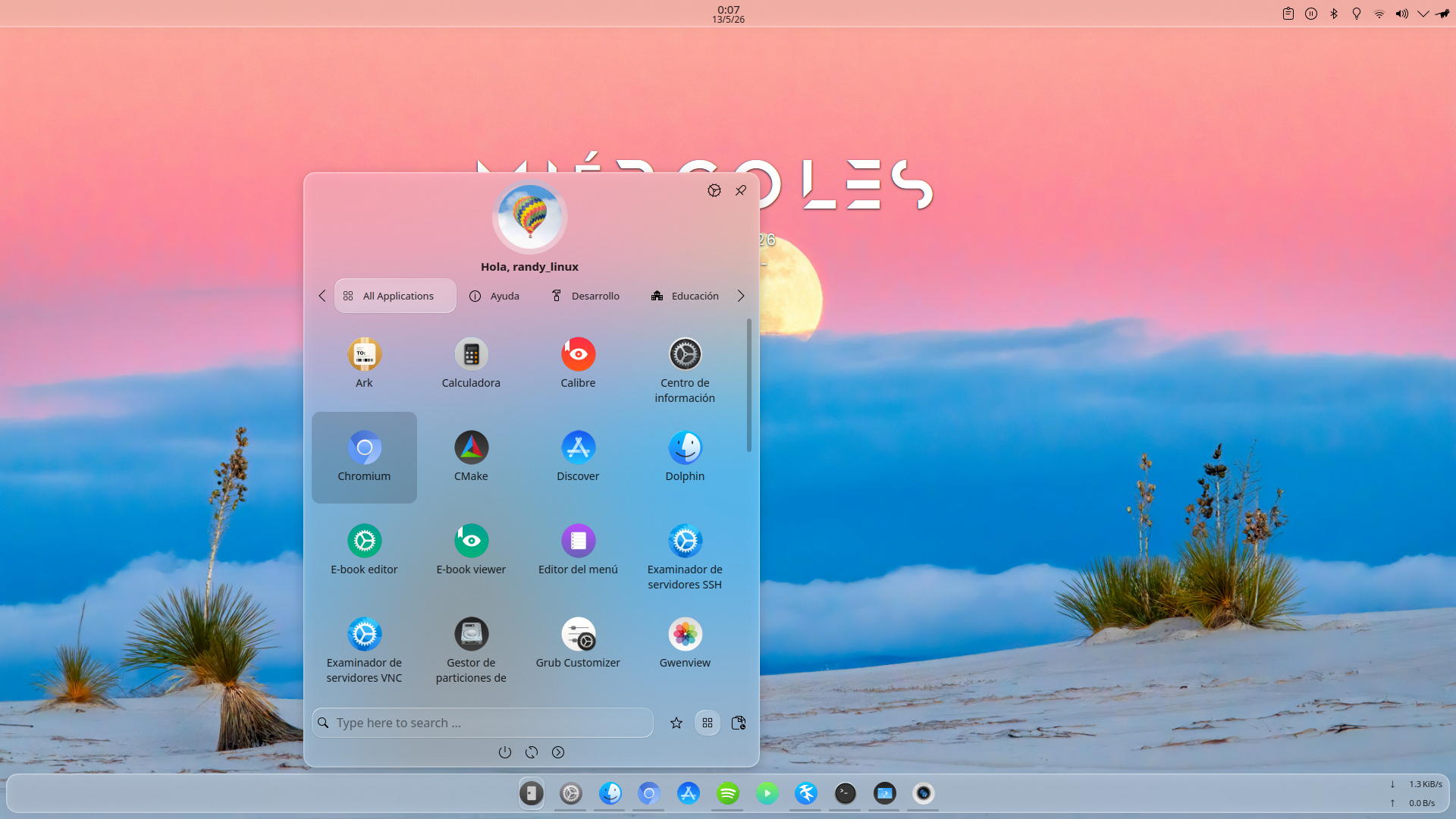Open launcher configuration icon next to pin
Viewport: 1456px width, 819px height.
714,190
